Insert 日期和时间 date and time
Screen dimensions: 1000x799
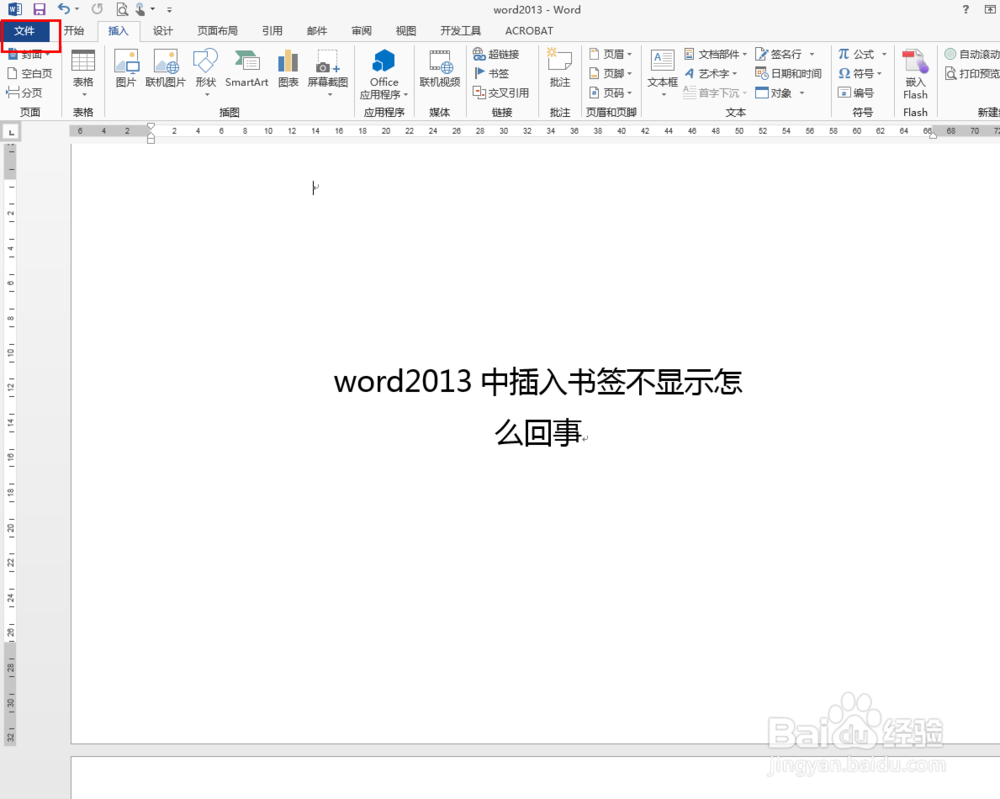point(788,73)
